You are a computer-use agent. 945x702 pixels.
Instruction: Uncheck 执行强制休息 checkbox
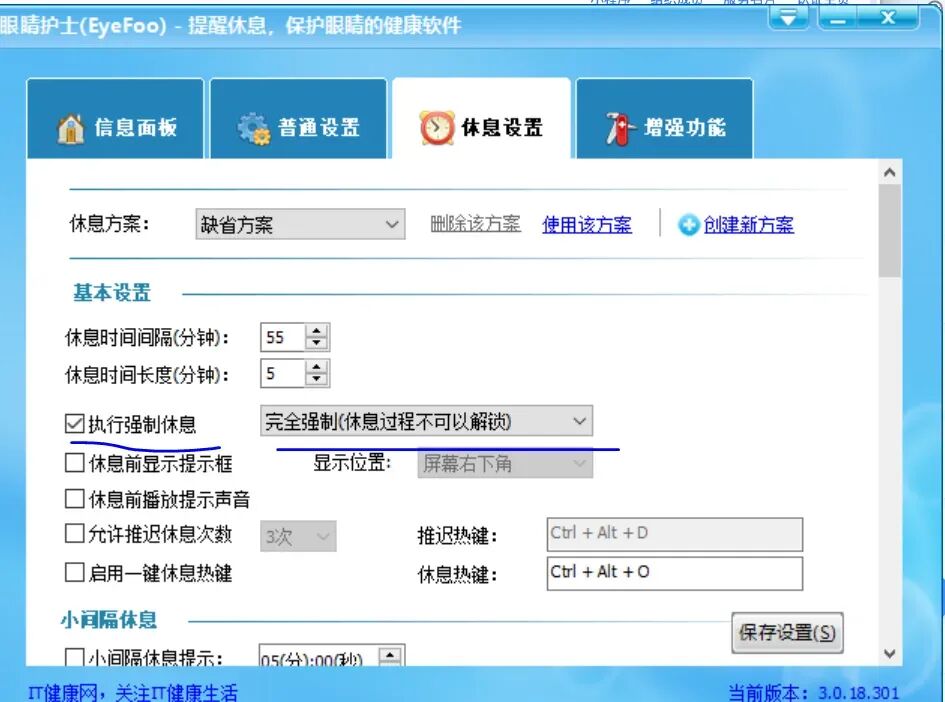click(x=74, y=424)
